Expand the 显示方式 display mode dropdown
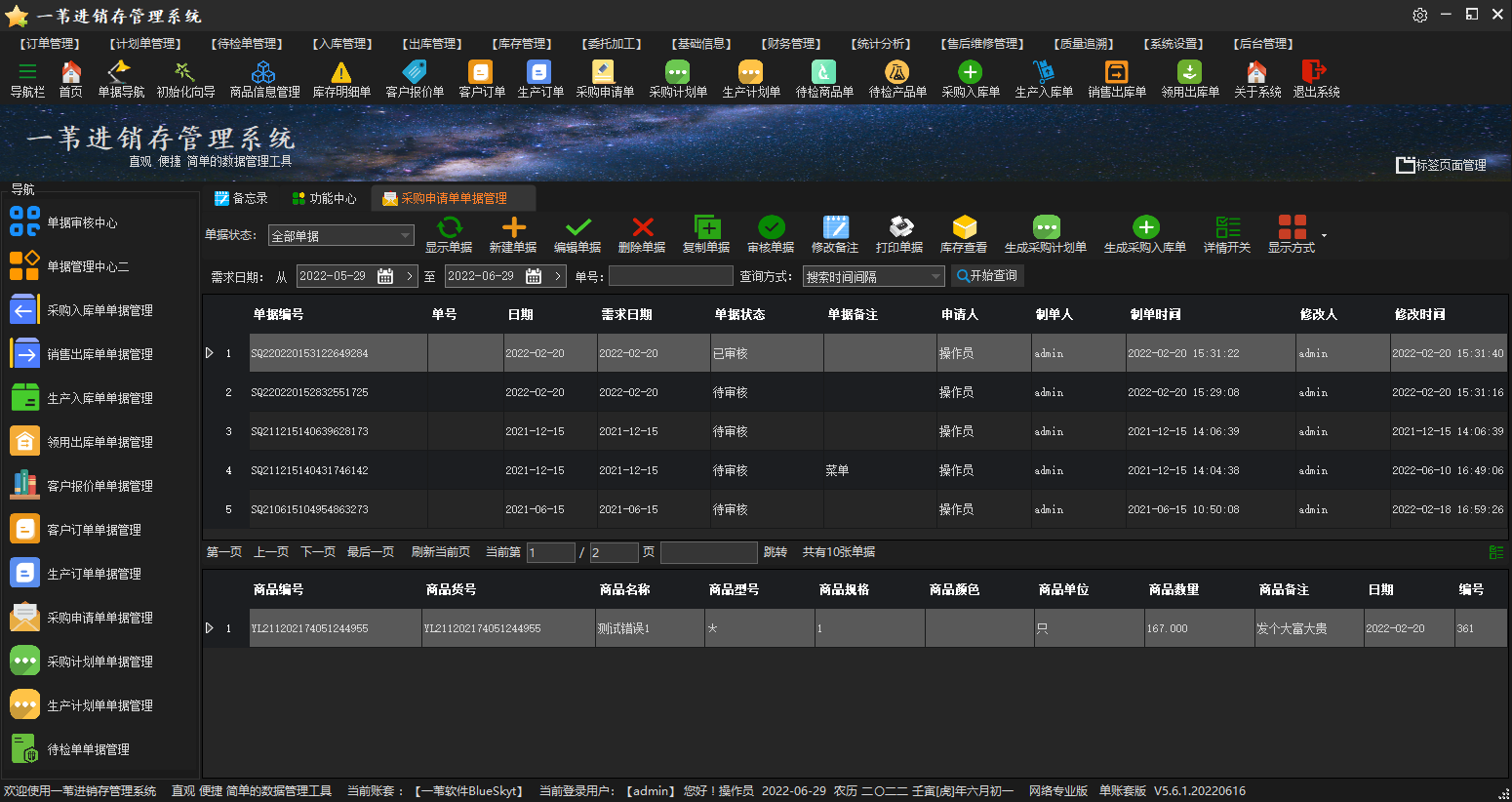This screenshot has height=802, width=1512. (1324, 235)
